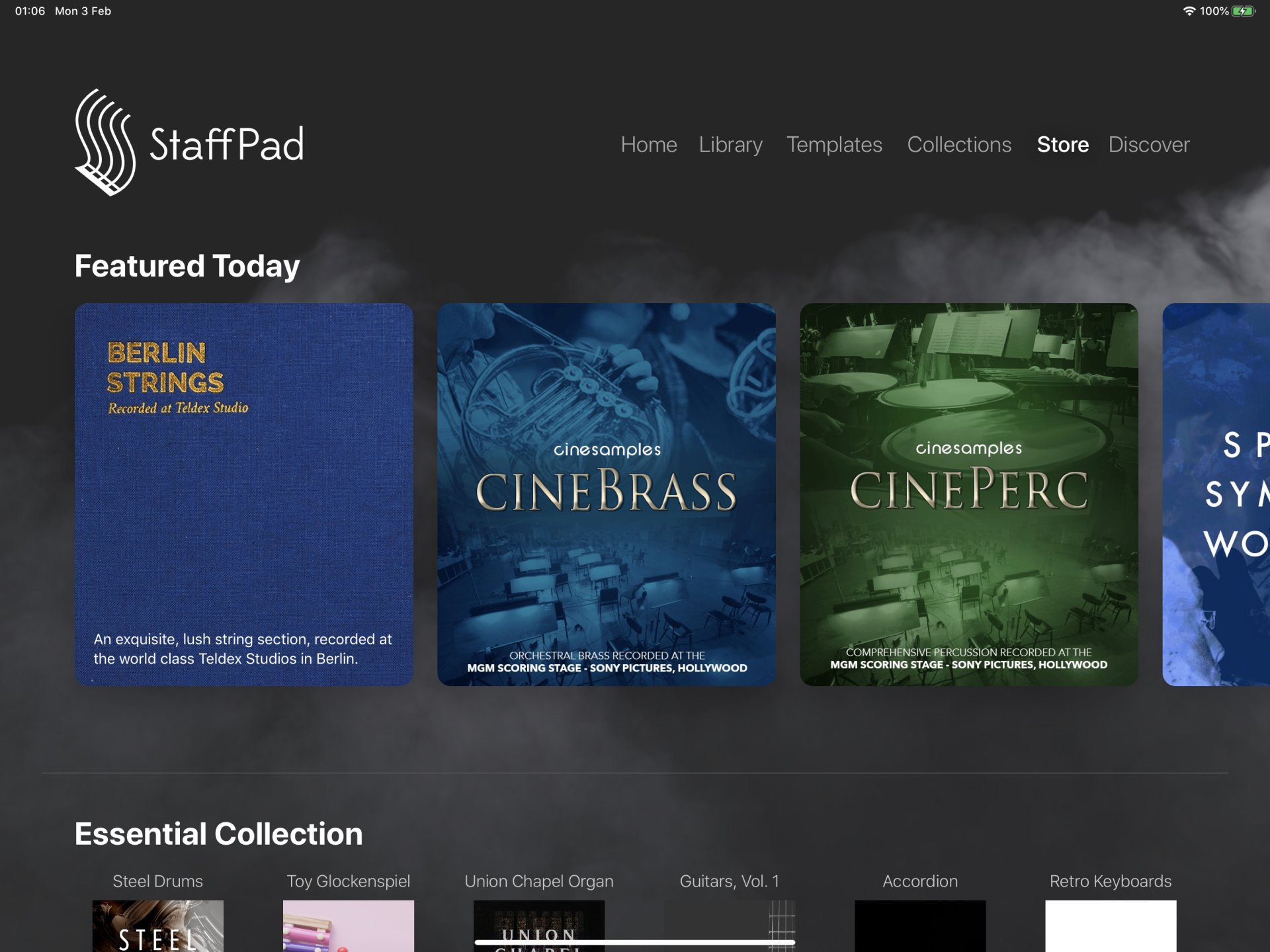Open the Accordion instrument item
The width and height of the screenshot is (1270, 952).
coord(919,926)
